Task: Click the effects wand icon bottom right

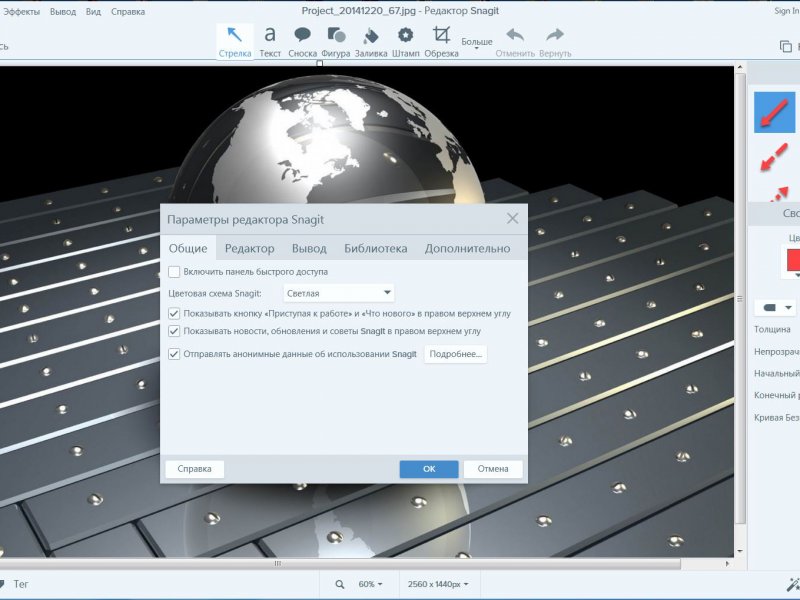Action: point(793,585)
